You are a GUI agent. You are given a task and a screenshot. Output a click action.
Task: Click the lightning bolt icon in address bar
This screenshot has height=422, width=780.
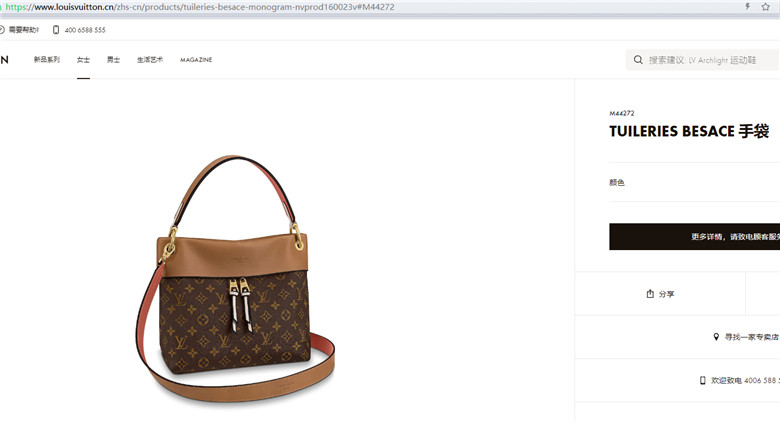(747, 6)
